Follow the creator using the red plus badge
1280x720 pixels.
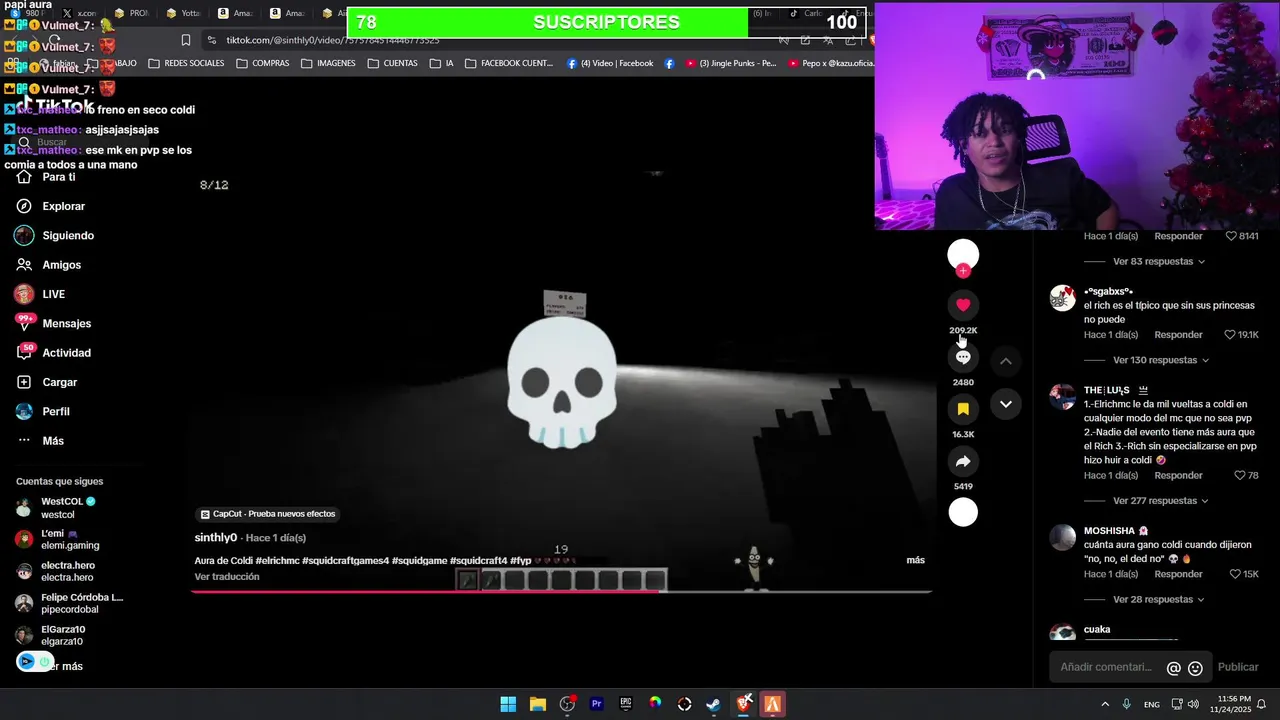(x=963, y=271)
